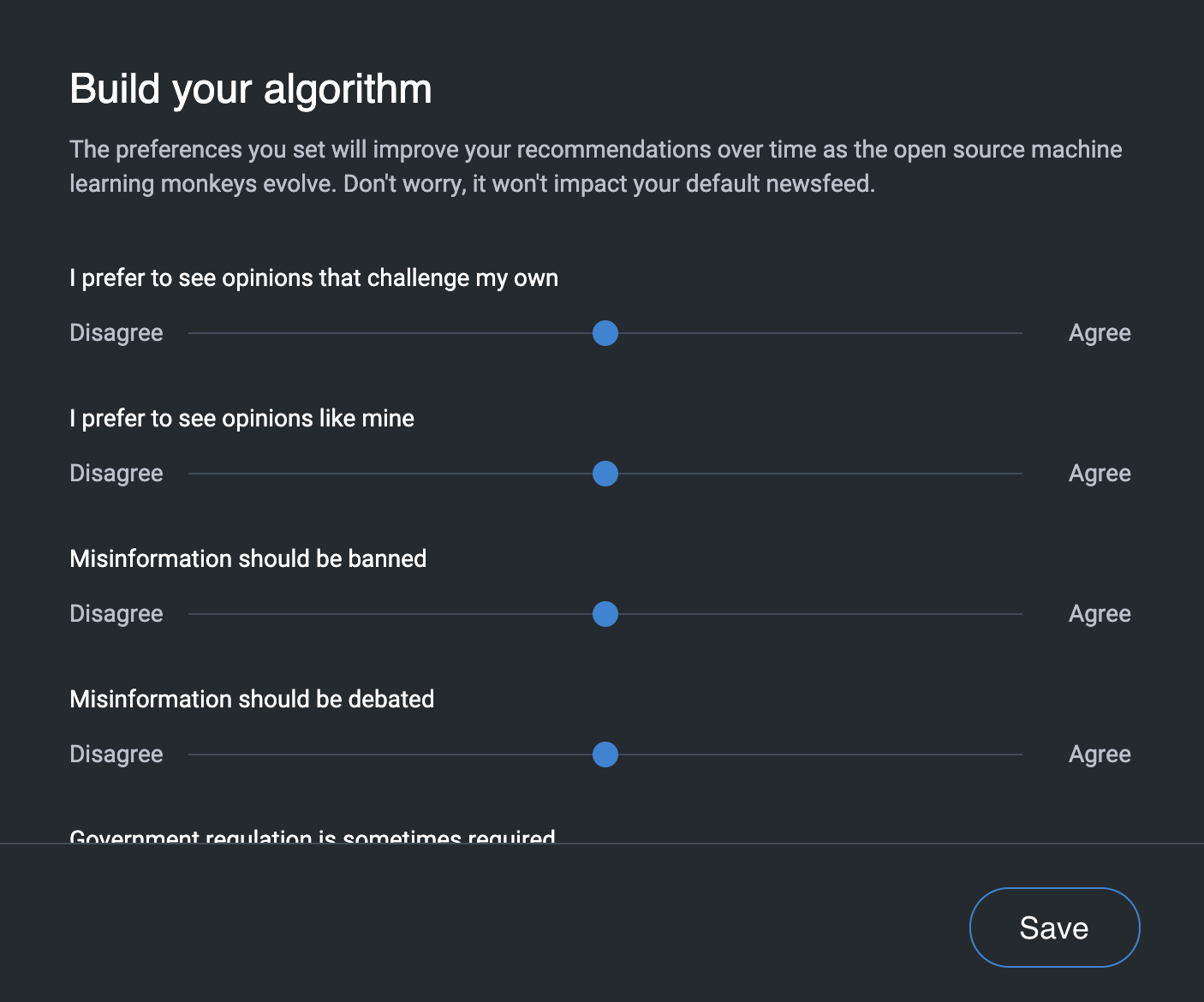Click Agree label for 'opinions like mine'

1099,474
